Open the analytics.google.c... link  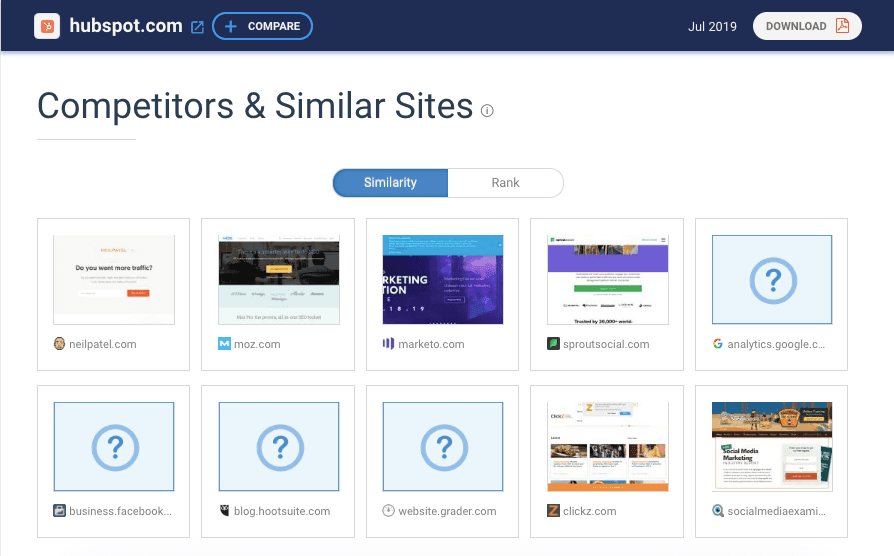click(776, 344)
